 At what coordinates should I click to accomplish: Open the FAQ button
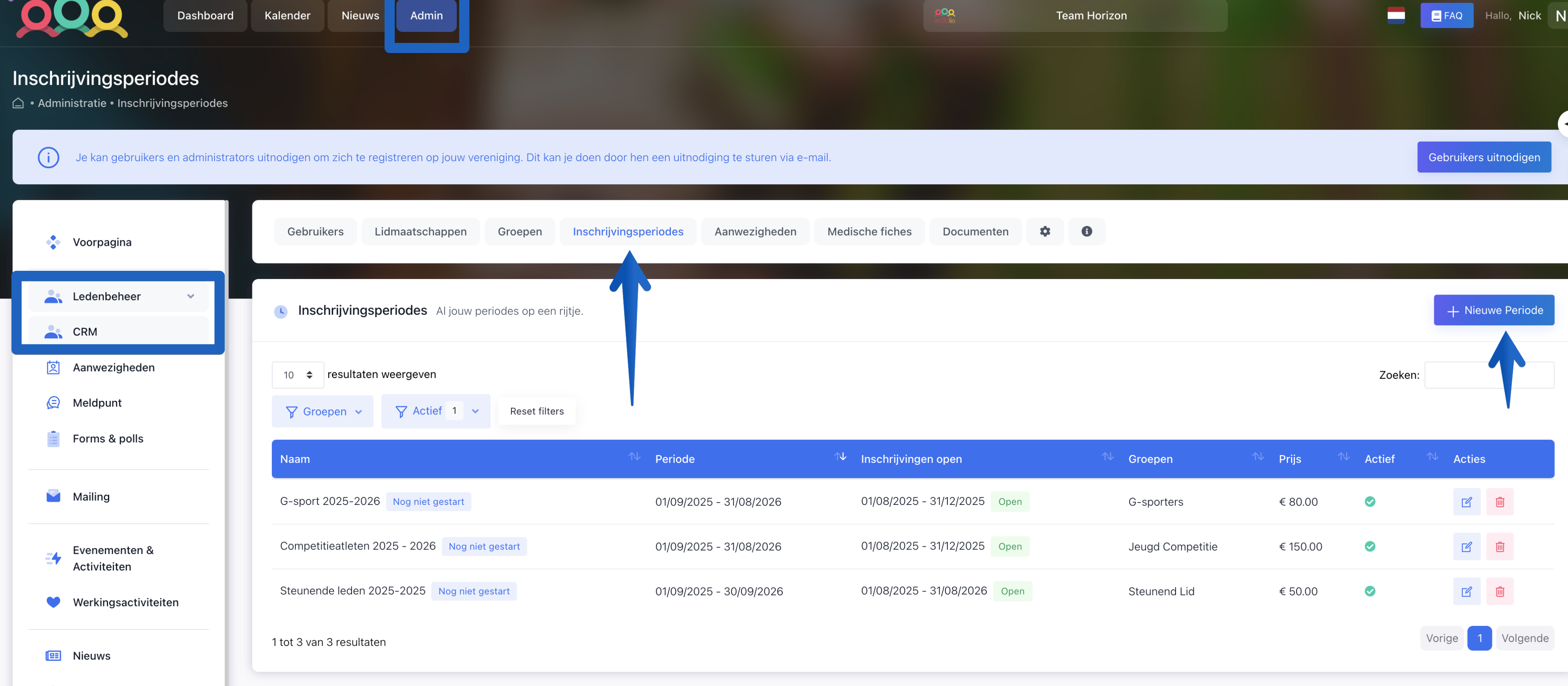(1447, 16)
